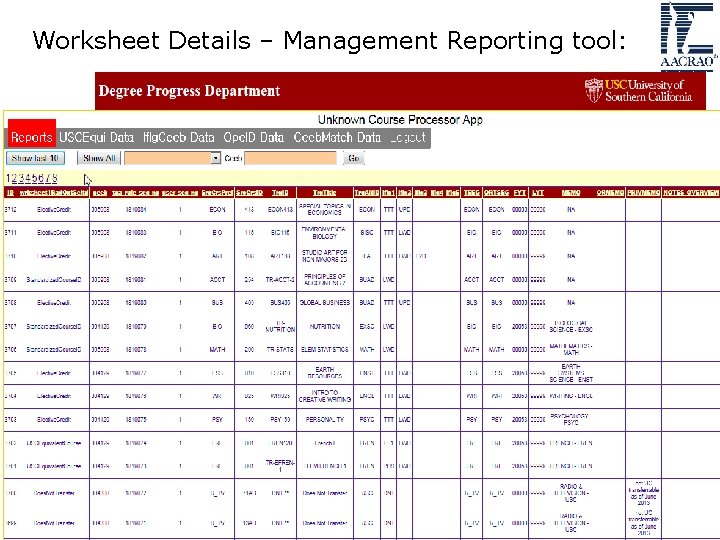The image size is (720, 540).
Task: Go to results page 2
Action: (14, 178)
